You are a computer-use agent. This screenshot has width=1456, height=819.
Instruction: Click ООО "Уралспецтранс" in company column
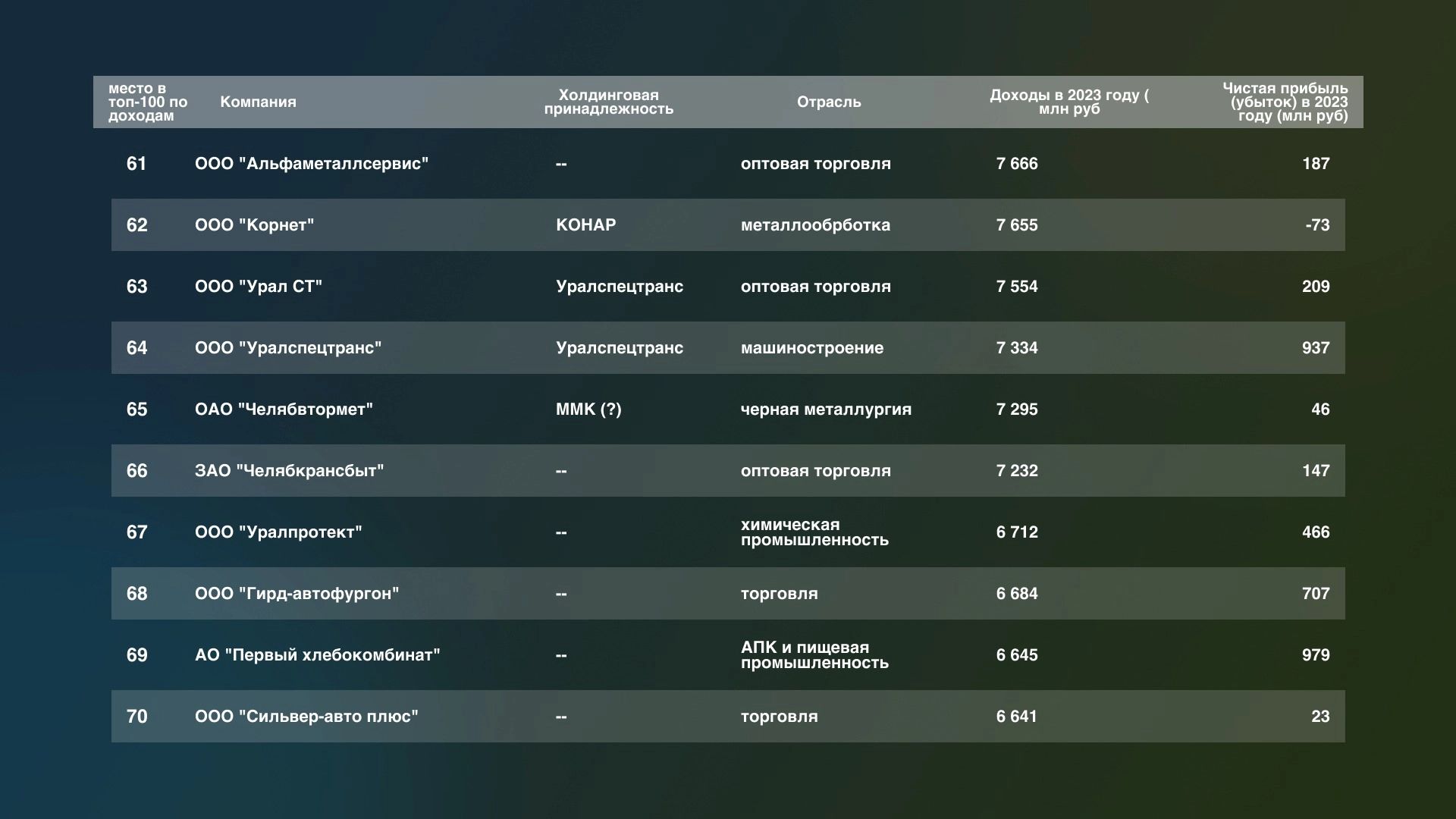(287, 348)
